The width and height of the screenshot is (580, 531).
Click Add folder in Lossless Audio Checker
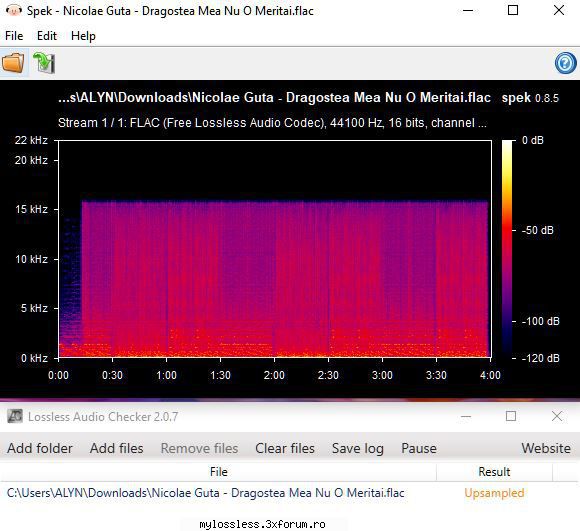tap(40, 448)
